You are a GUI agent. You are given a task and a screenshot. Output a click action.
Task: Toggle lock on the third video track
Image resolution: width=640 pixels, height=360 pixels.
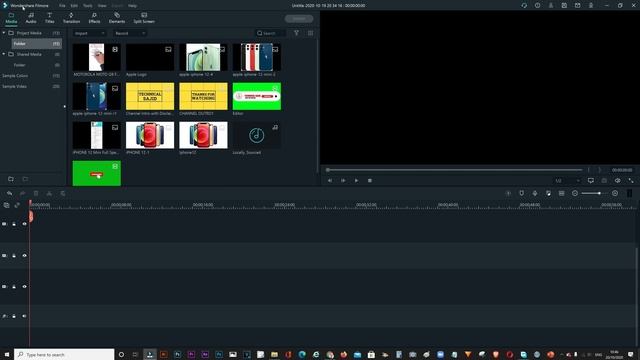tap(14, 287)
